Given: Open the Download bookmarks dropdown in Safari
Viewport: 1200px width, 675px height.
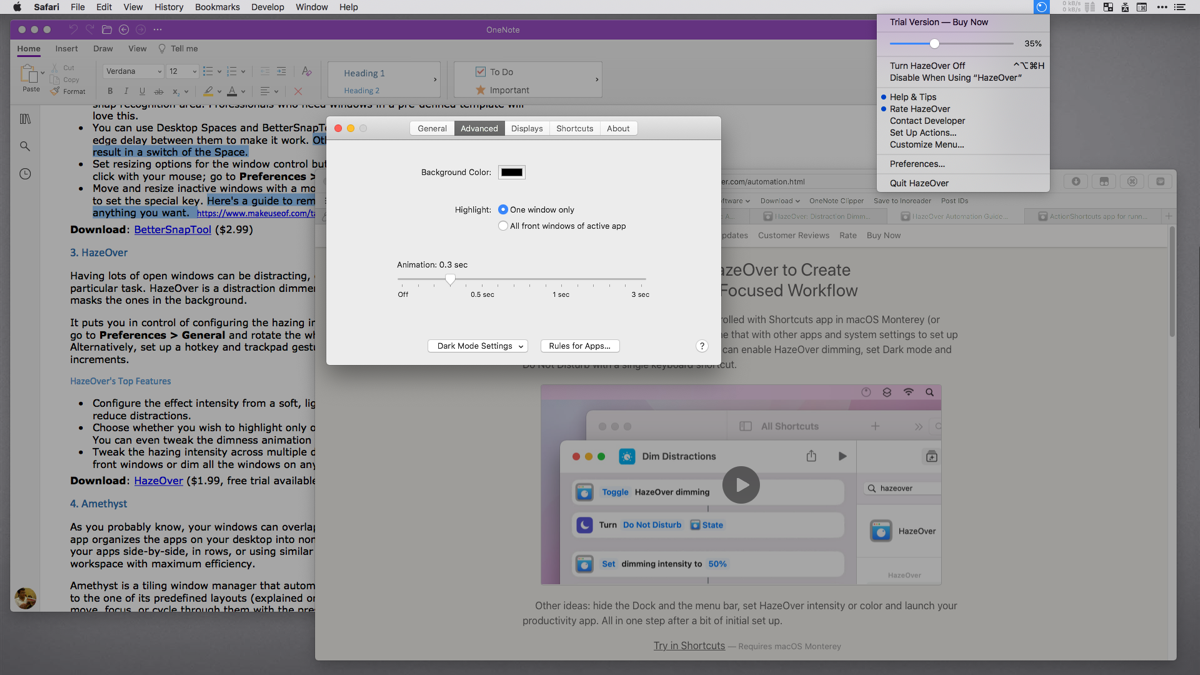Looking at the screenshot, I should pos(779,201).
